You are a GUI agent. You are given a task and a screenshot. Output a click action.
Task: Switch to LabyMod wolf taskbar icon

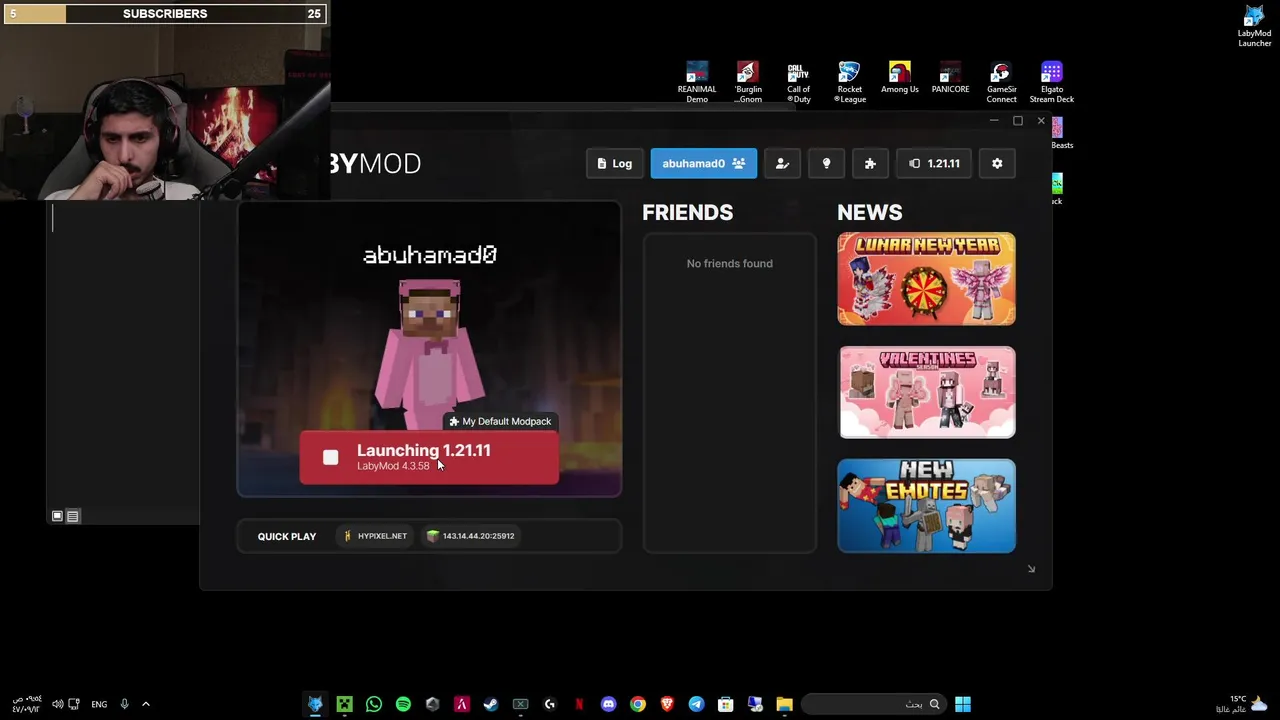click(315, 704)
